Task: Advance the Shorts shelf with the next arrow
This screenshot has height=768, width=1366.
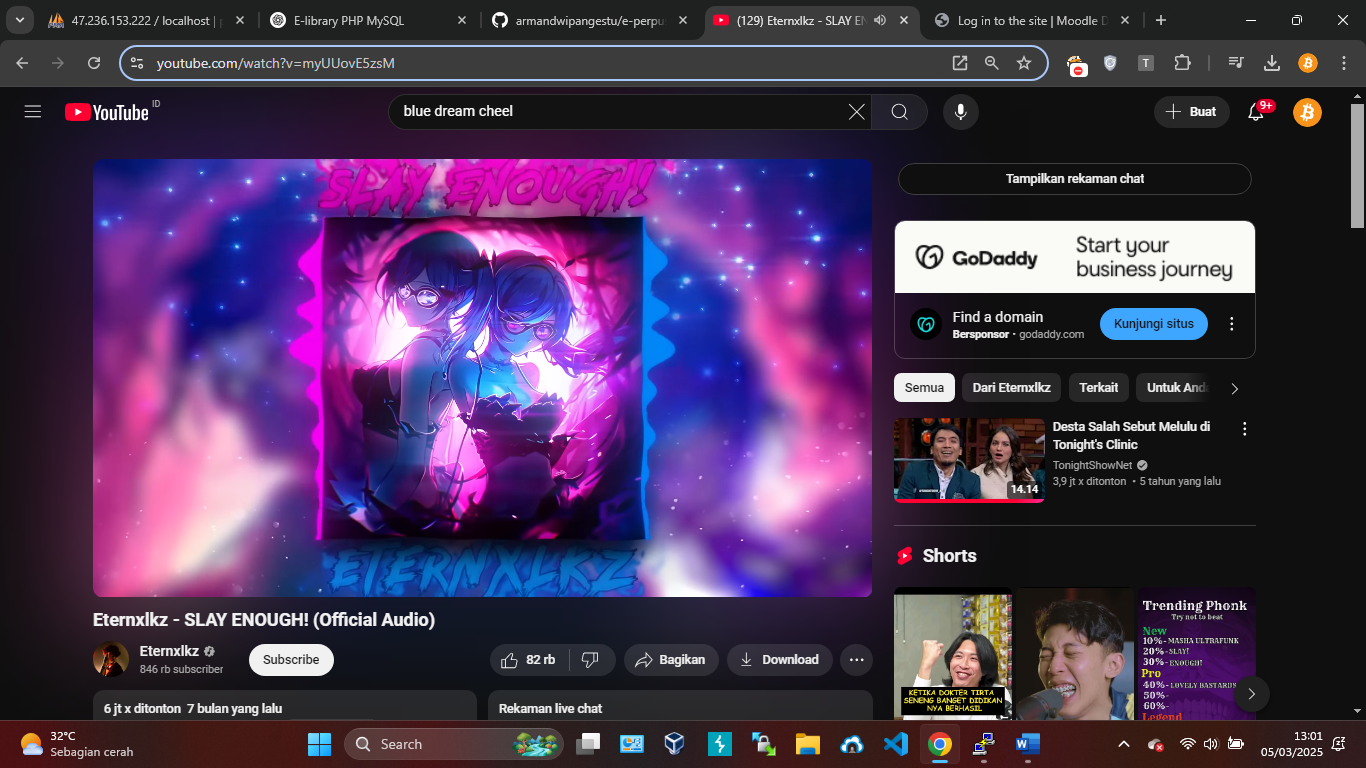Action: [1251, 694]
